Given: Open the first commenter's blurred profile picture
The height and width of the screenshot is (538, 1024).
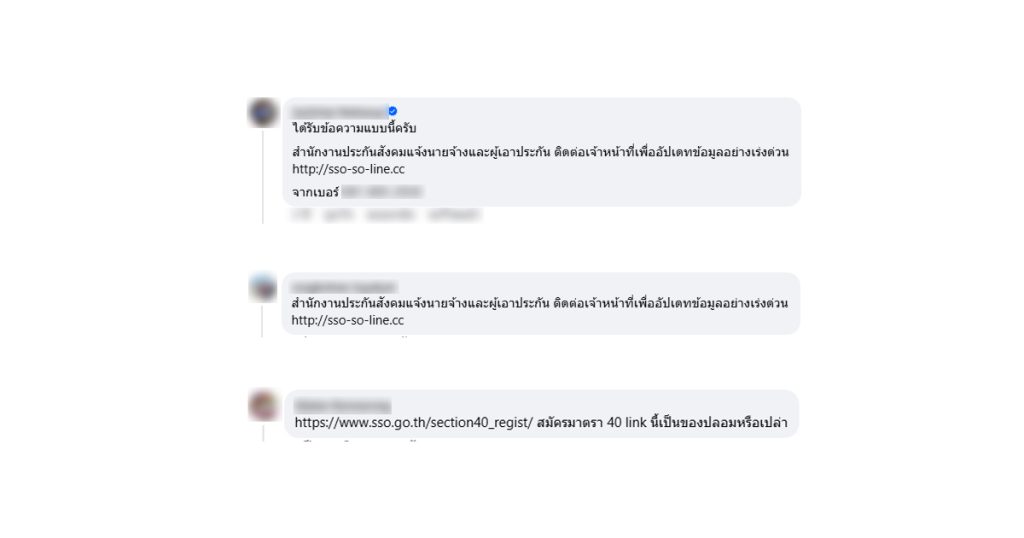Looking at the screenshot, I should point(263,112).
